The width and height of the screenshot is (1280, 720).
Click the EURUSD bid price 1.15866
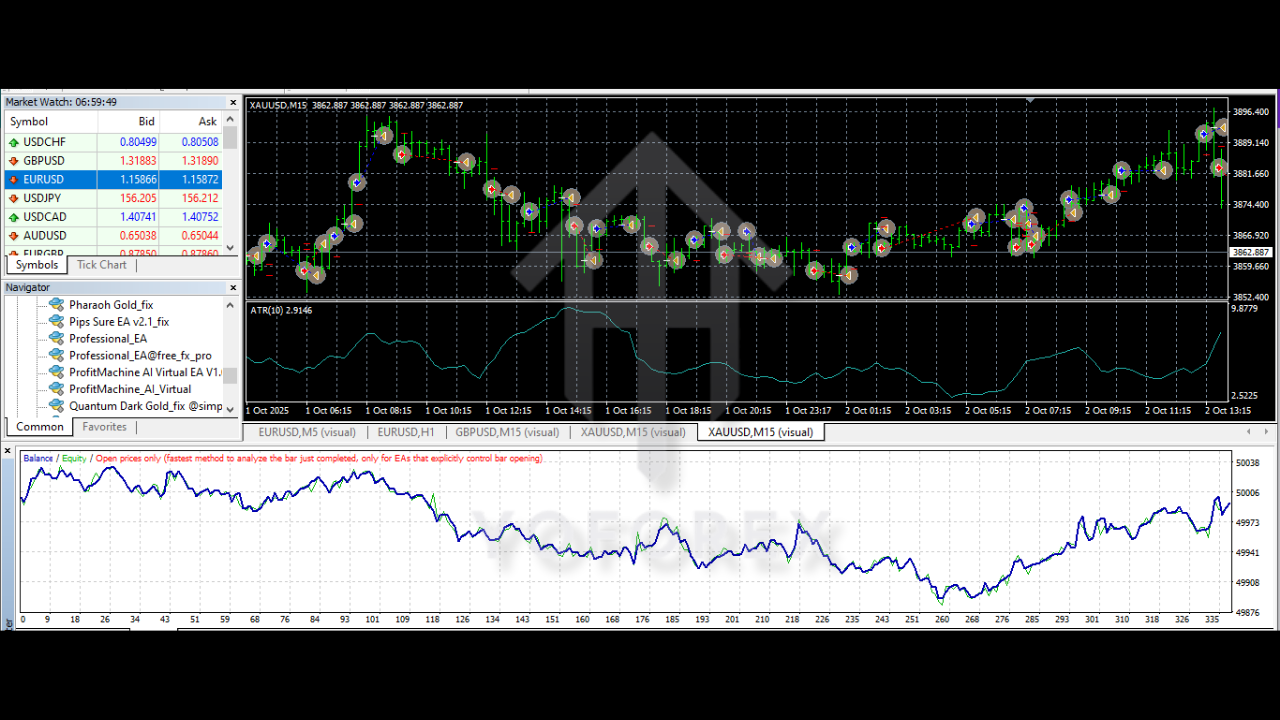click(141, 179)
